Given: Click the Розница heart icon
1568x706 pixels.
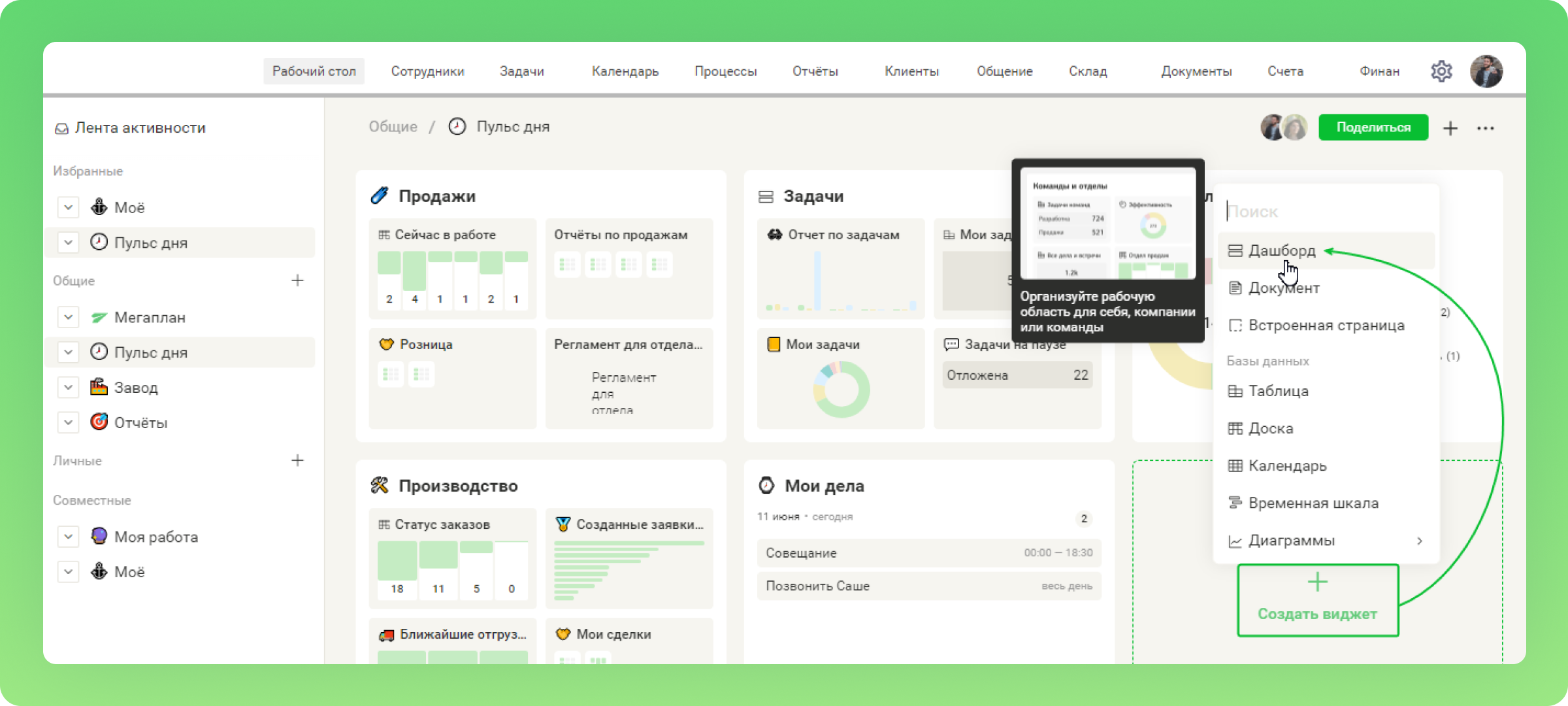Looking at the screenshot, I should (x=386, y=344).
